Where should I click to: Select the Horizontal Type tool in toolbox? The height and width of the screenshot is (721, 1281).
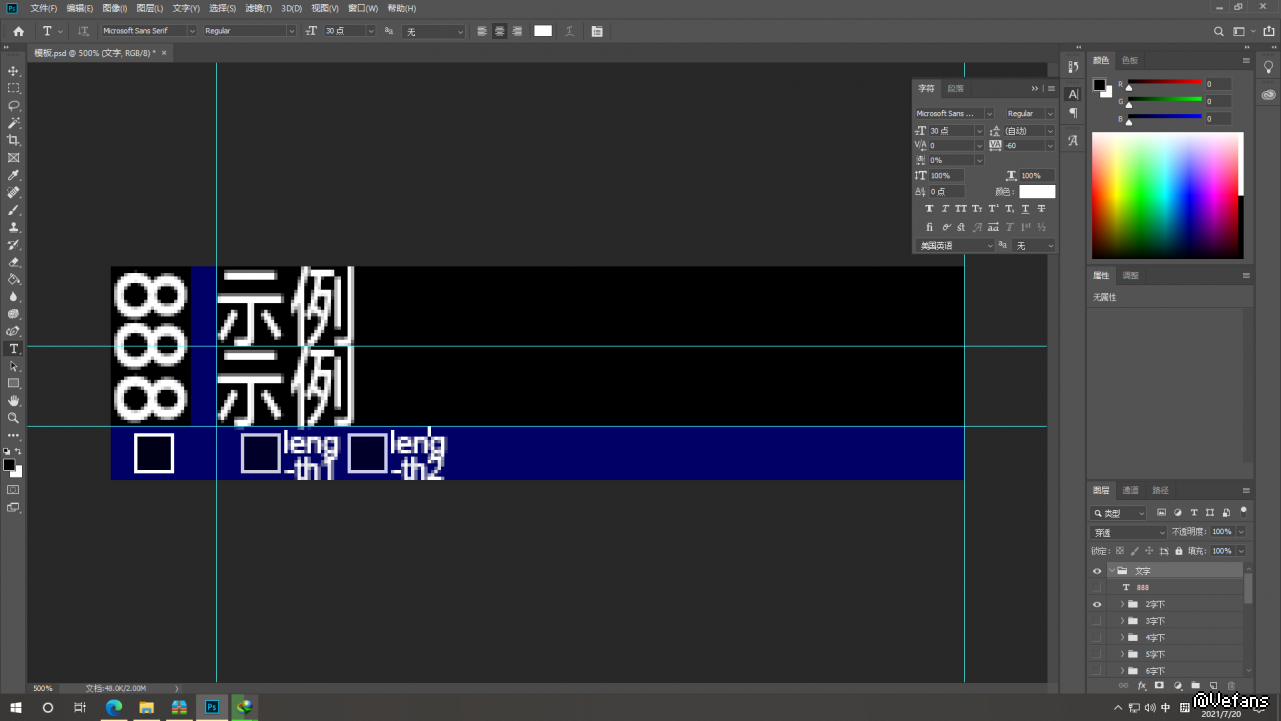pyautogui.click(x=14, y=349)
